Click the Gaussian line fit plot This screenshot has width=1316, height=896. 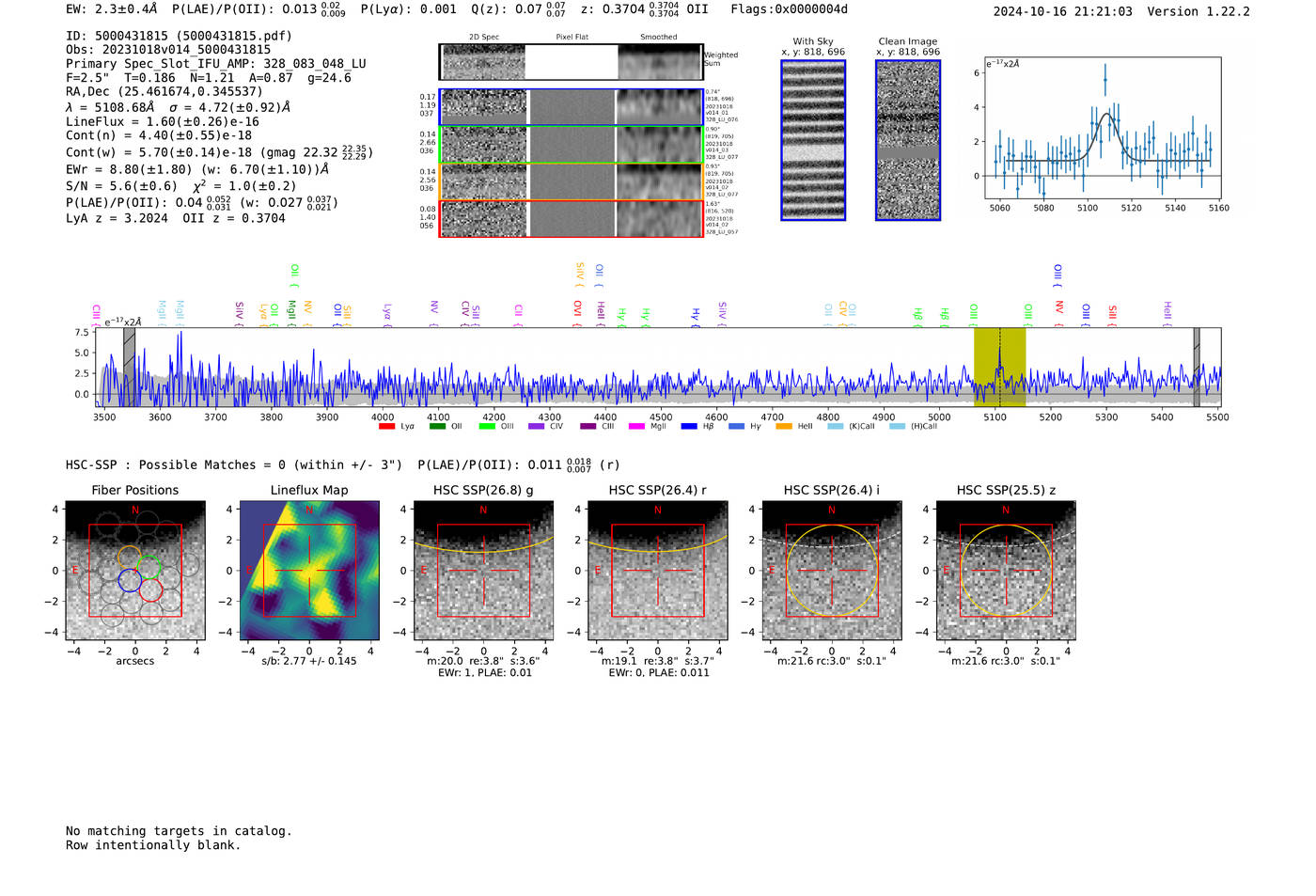click(1103, 128)
